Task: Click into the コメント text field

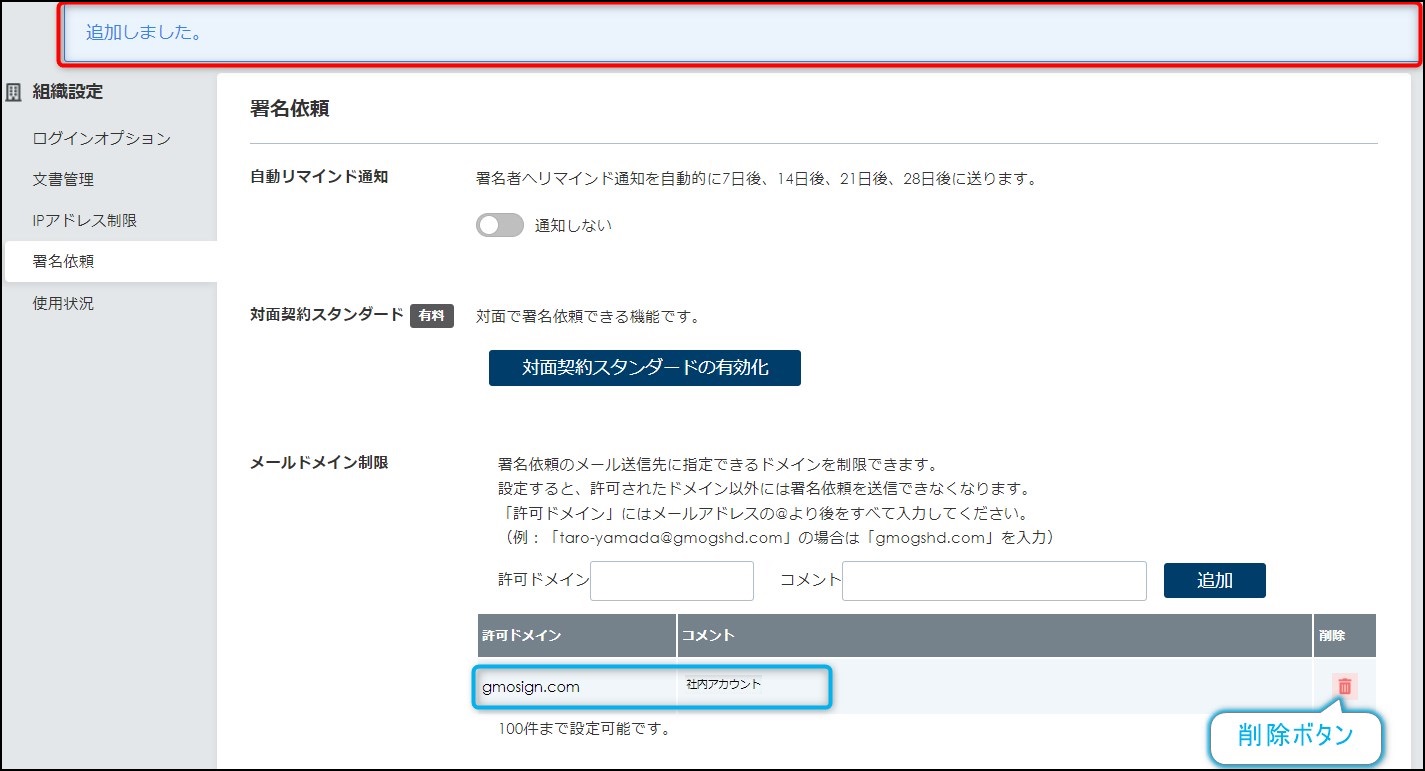Action: coord(993,581)
